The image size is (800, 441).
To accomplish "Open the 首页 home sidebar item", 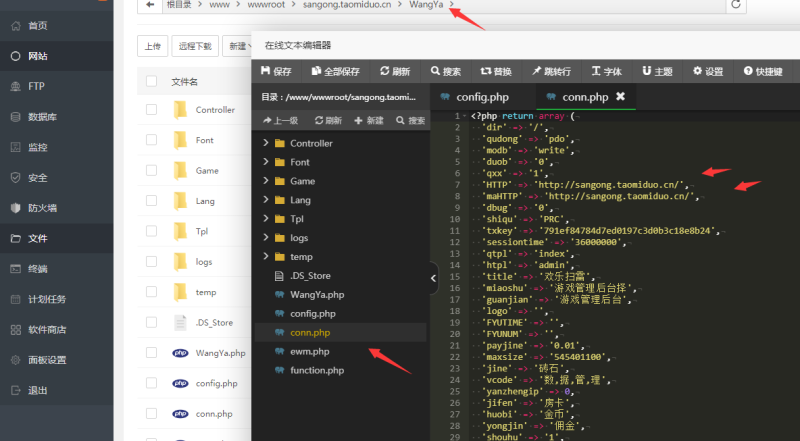I will point(56,26).
